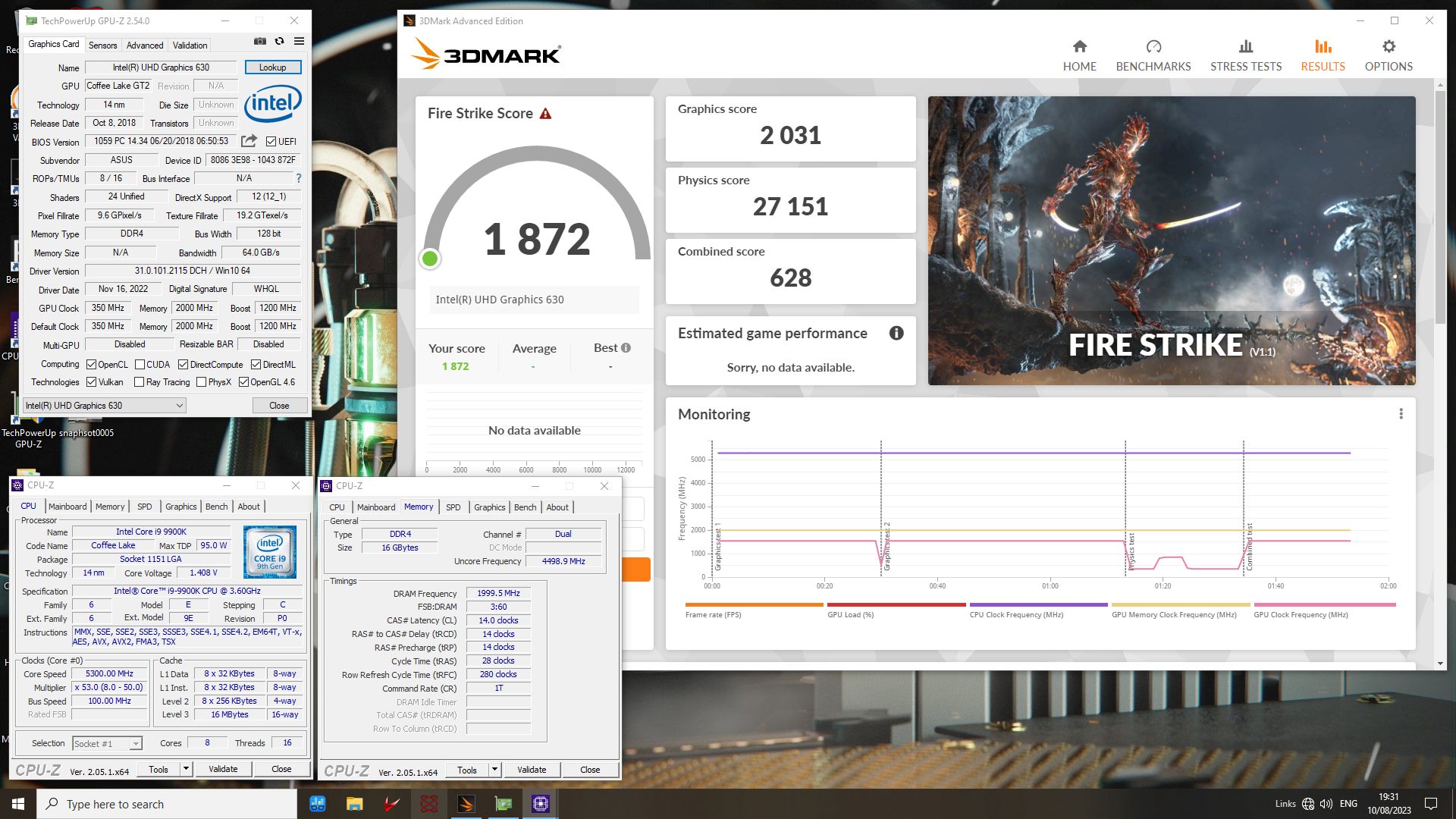Open GPU-Z hamburger menu
Screen dimensions: 1456x819
[x=299, y=42]
